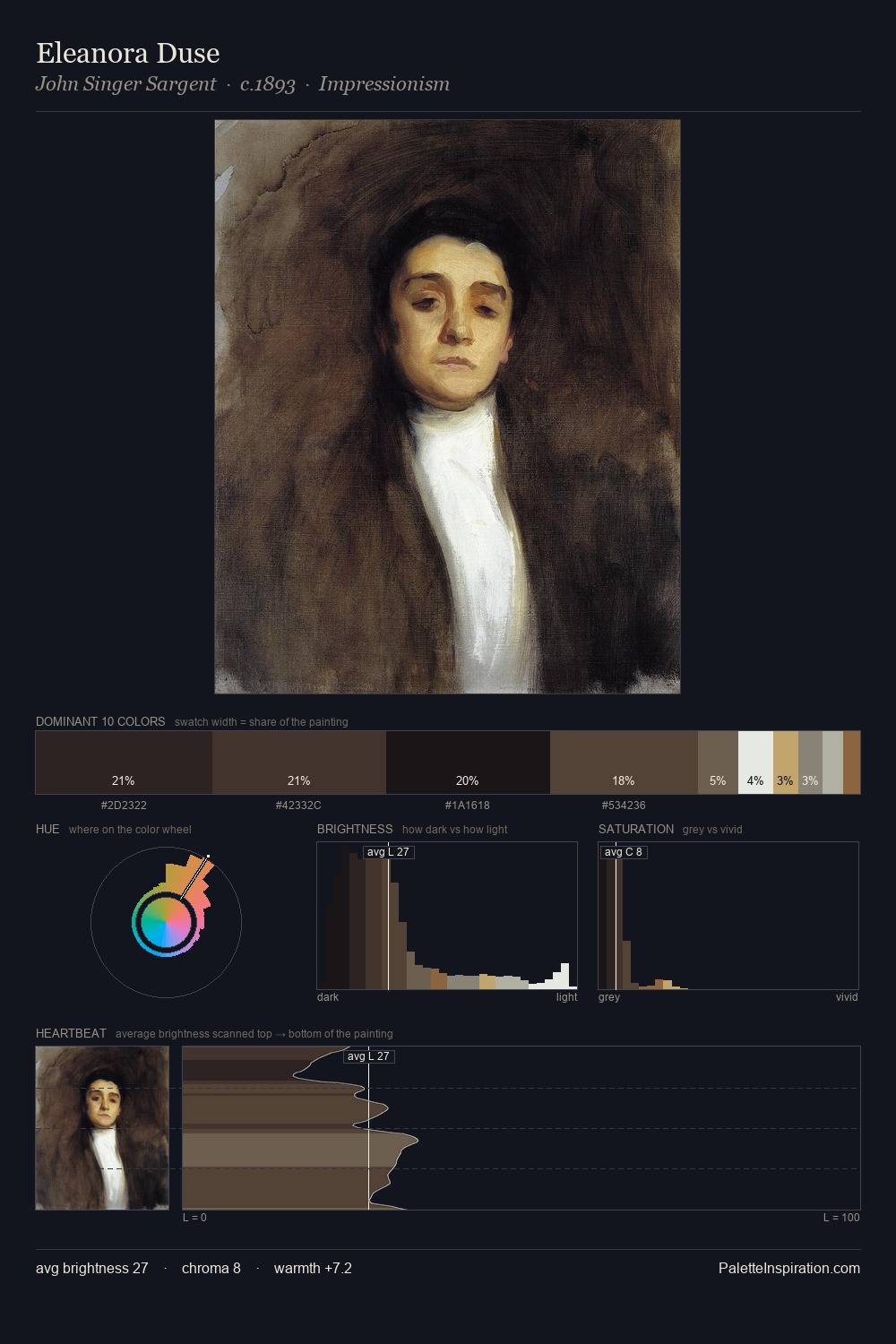Click the small heartbeat painting thumbnail

102,1128
